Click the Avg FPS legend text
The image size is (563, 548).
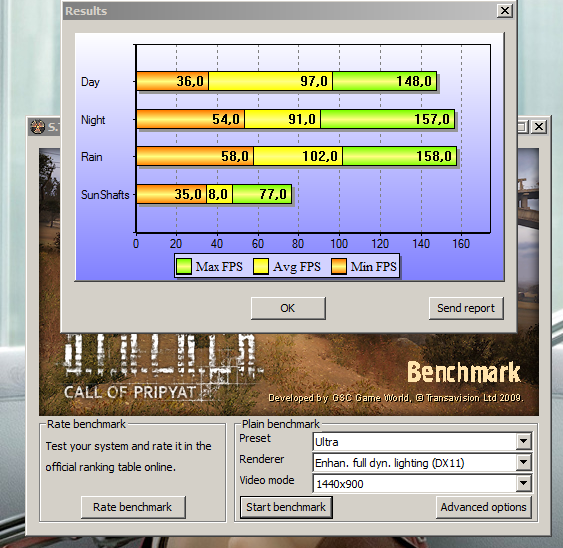[297, 267]
